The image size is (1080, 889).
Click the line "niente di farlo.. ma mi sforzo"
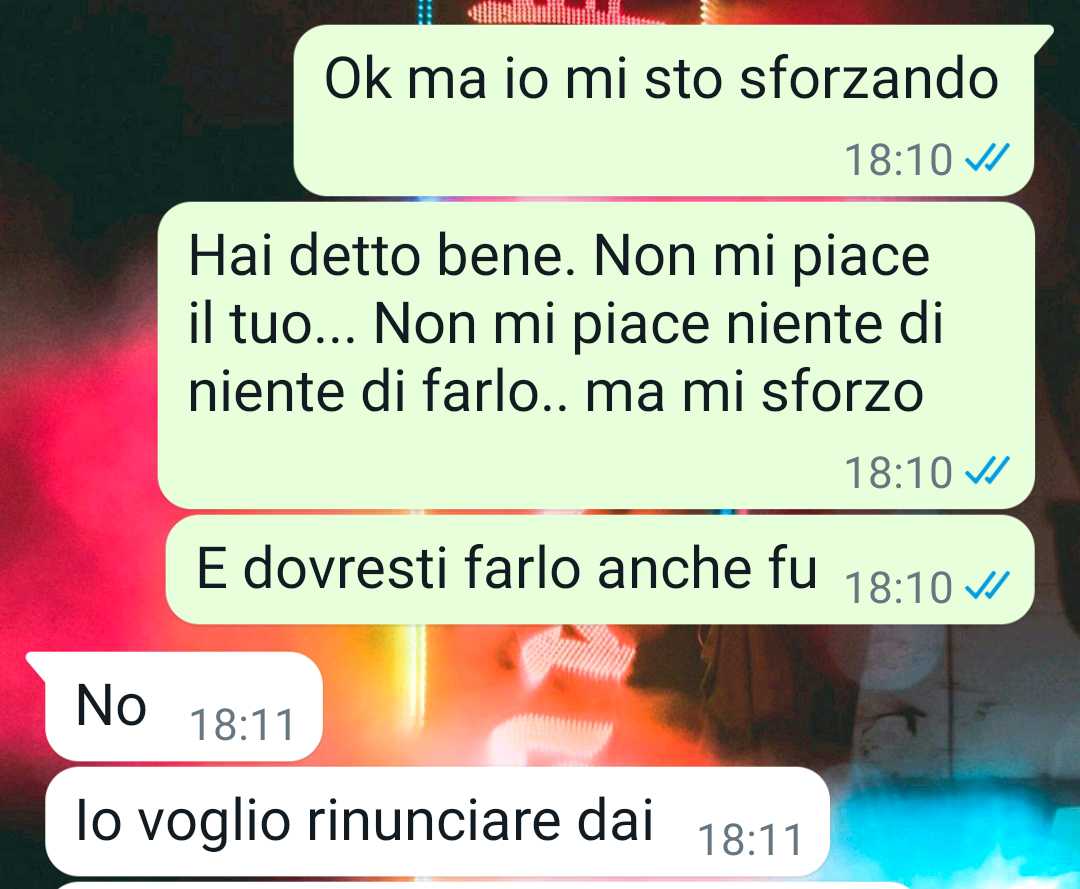[555, 392]
